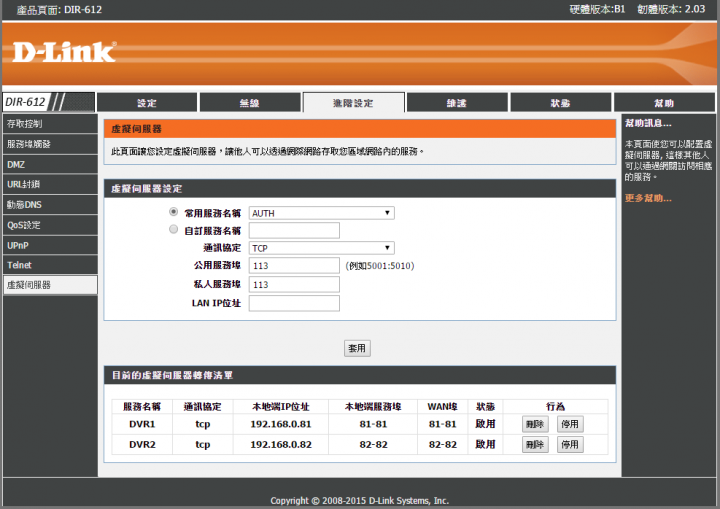
Task: Open the 無線 tab
Action: point(250,102)
